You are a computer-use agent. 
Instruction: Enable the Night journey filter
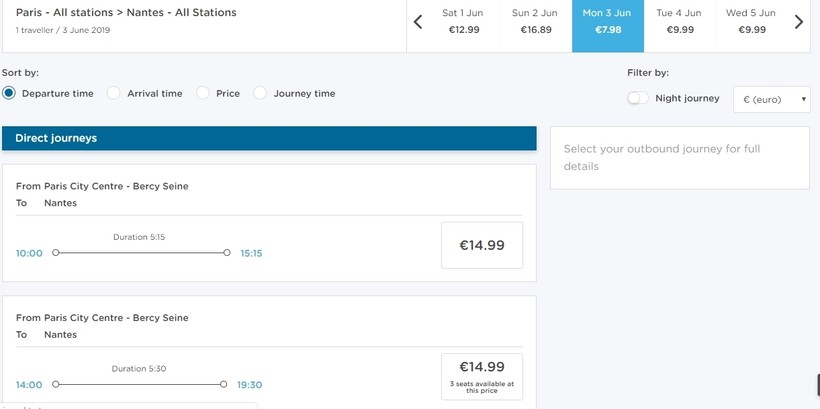(637, 98)
